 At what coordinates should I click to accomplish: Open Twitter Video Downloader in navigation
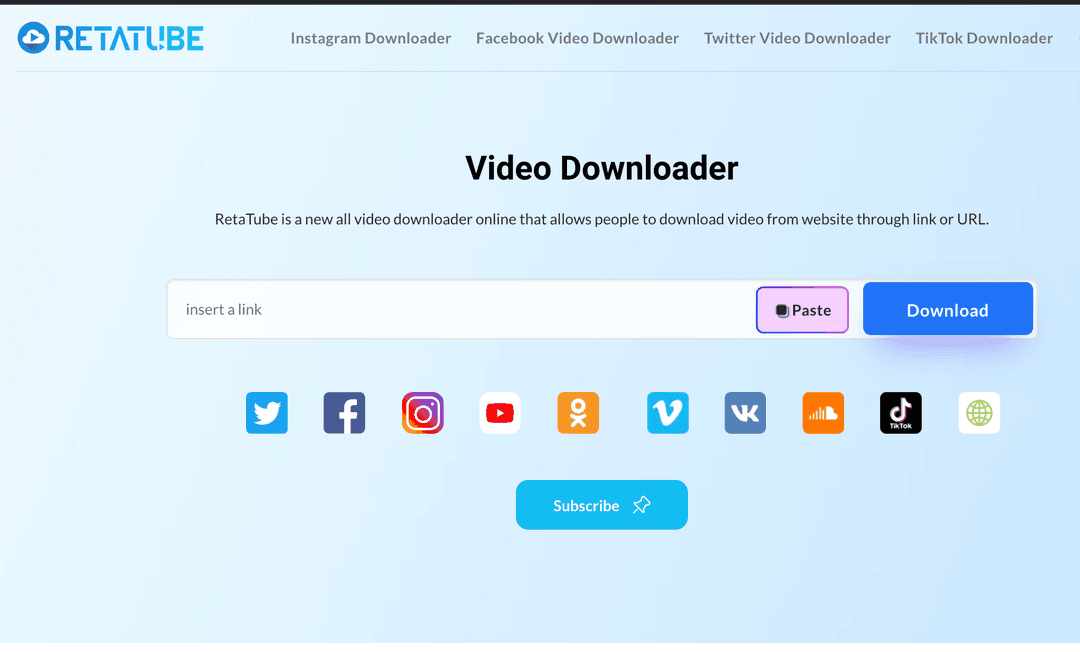point(797,38)
